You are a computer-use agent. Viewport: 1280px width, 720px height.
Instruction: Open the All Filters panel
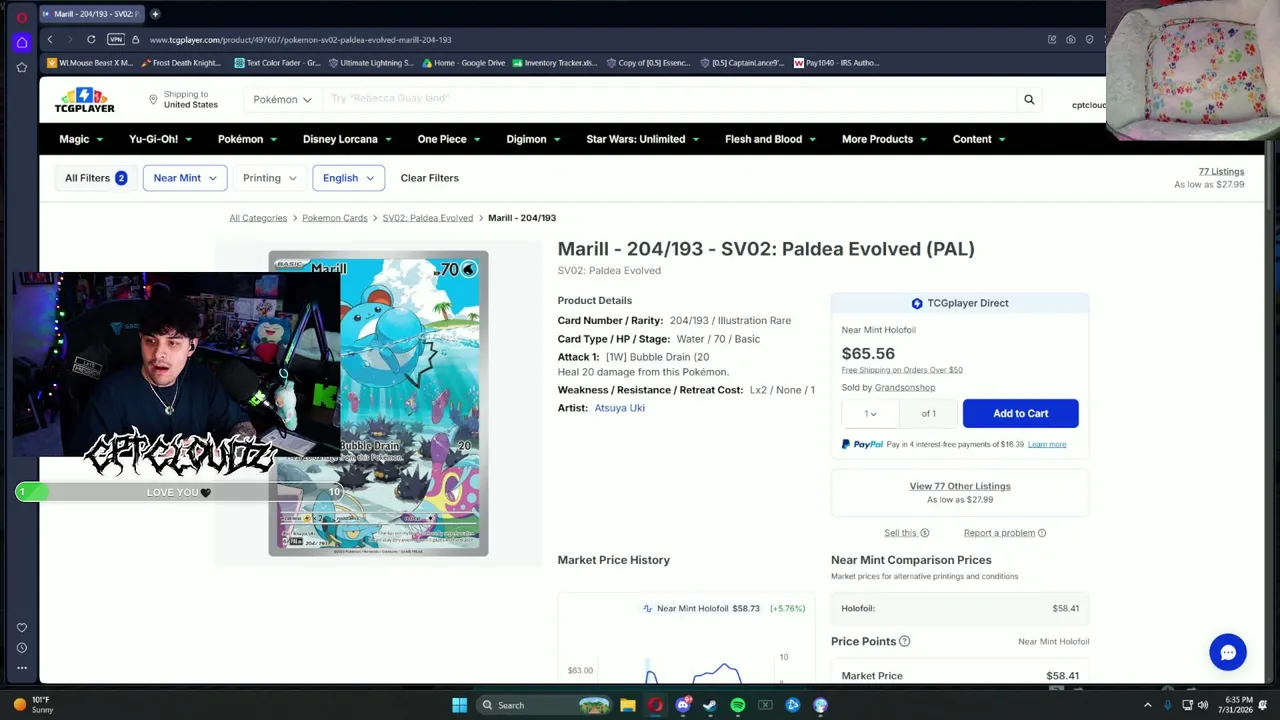click(96, 178)
